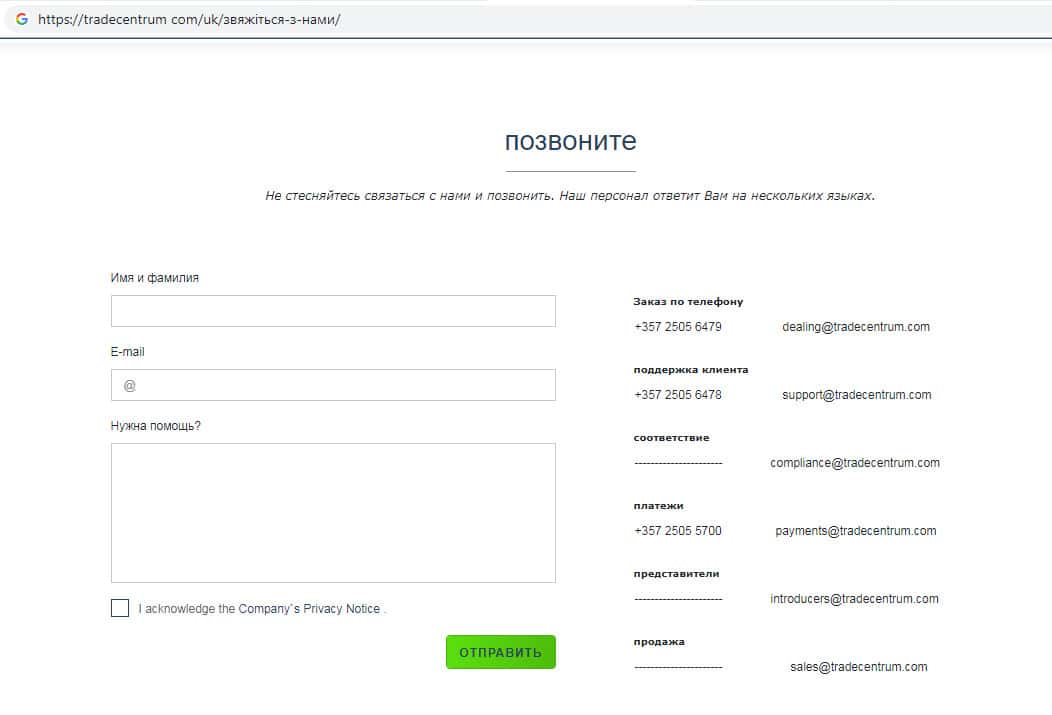Click the Нужна помощь? field label
Screen dimensions: 1052x715
156,426
